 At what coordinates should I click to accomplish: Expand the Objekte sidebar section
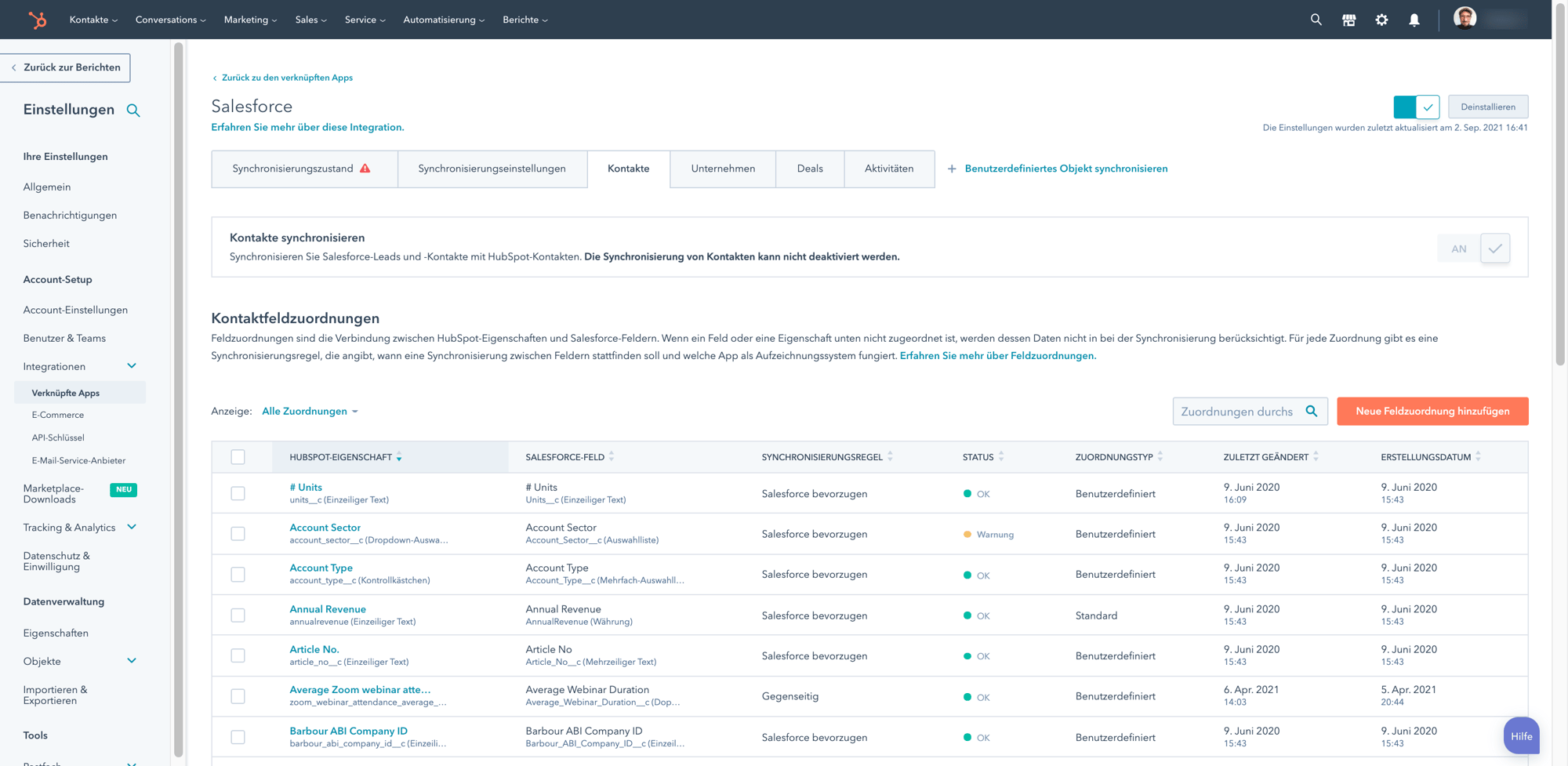pos(132,661)
